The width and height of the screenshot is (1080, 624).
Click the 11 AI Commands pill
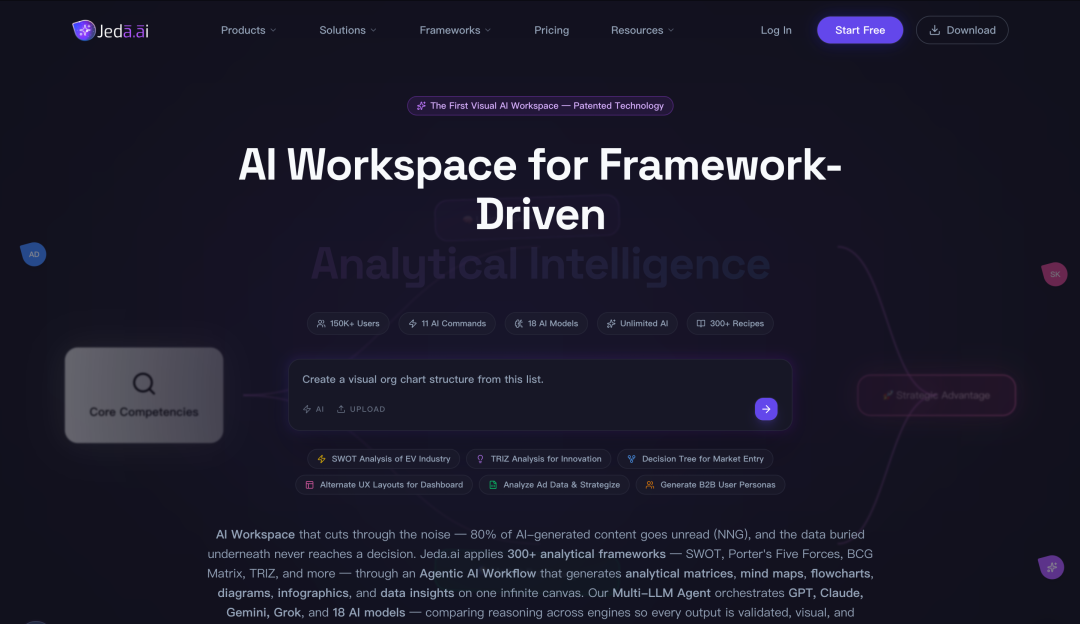(x=447, y=324)
